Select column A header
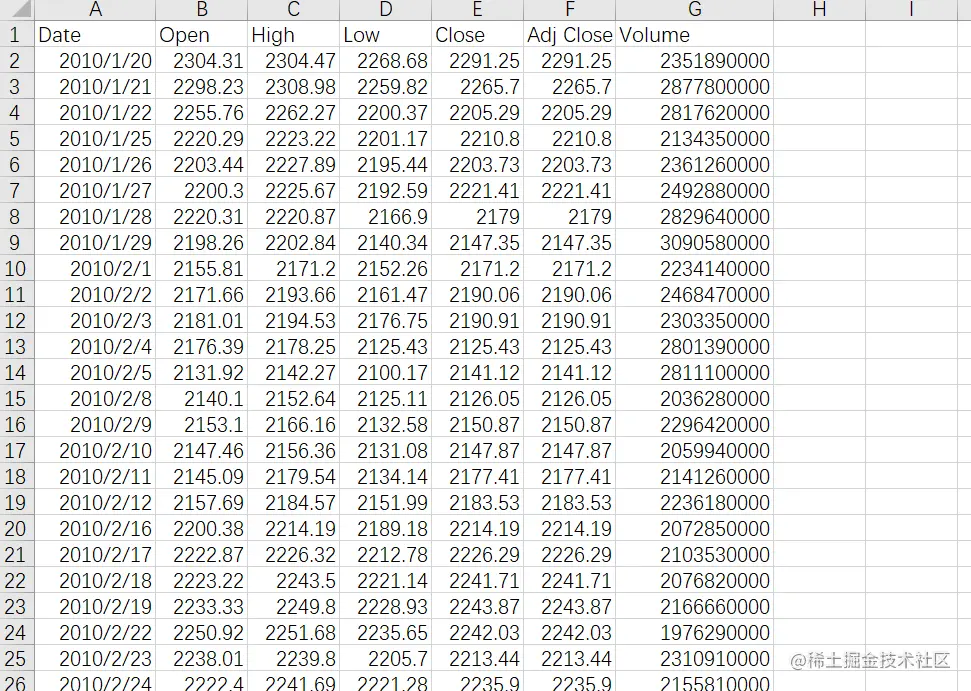This screenshot has height=691, width=971. [95, 9]
